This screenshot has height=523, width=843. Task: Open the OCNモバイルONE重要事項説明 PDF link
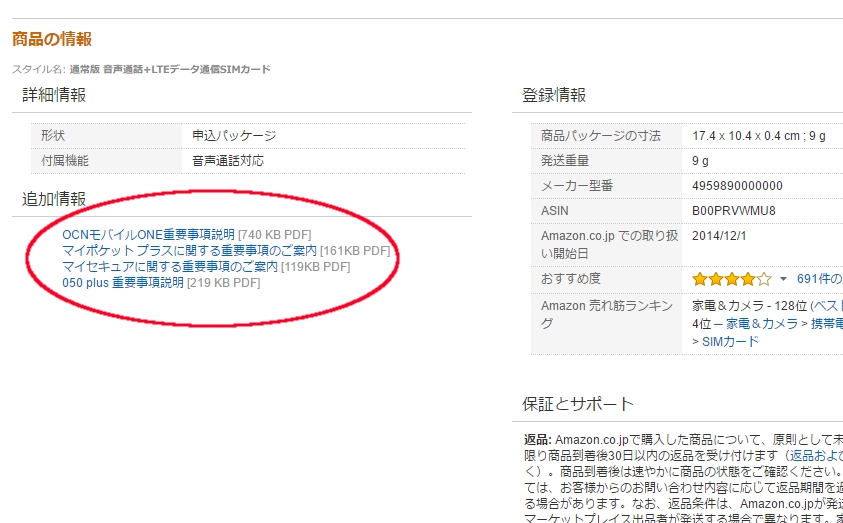click(148, 235)
